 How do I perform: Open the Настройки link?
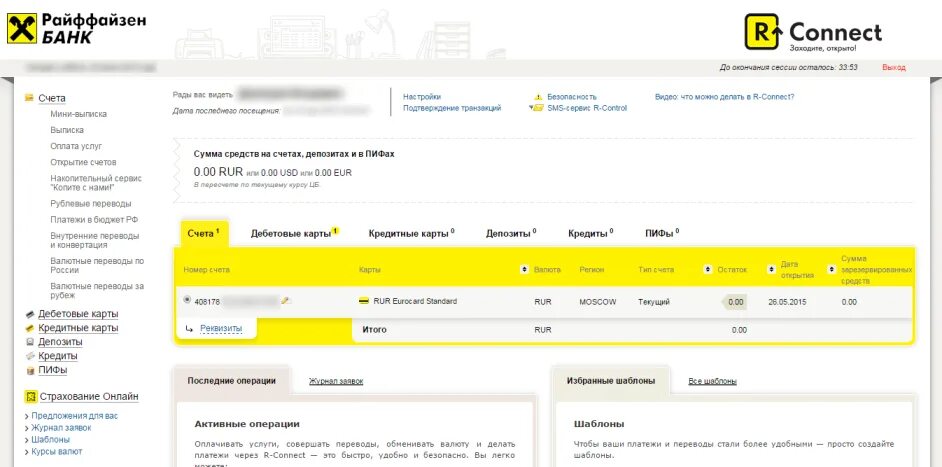coord(422,96)
